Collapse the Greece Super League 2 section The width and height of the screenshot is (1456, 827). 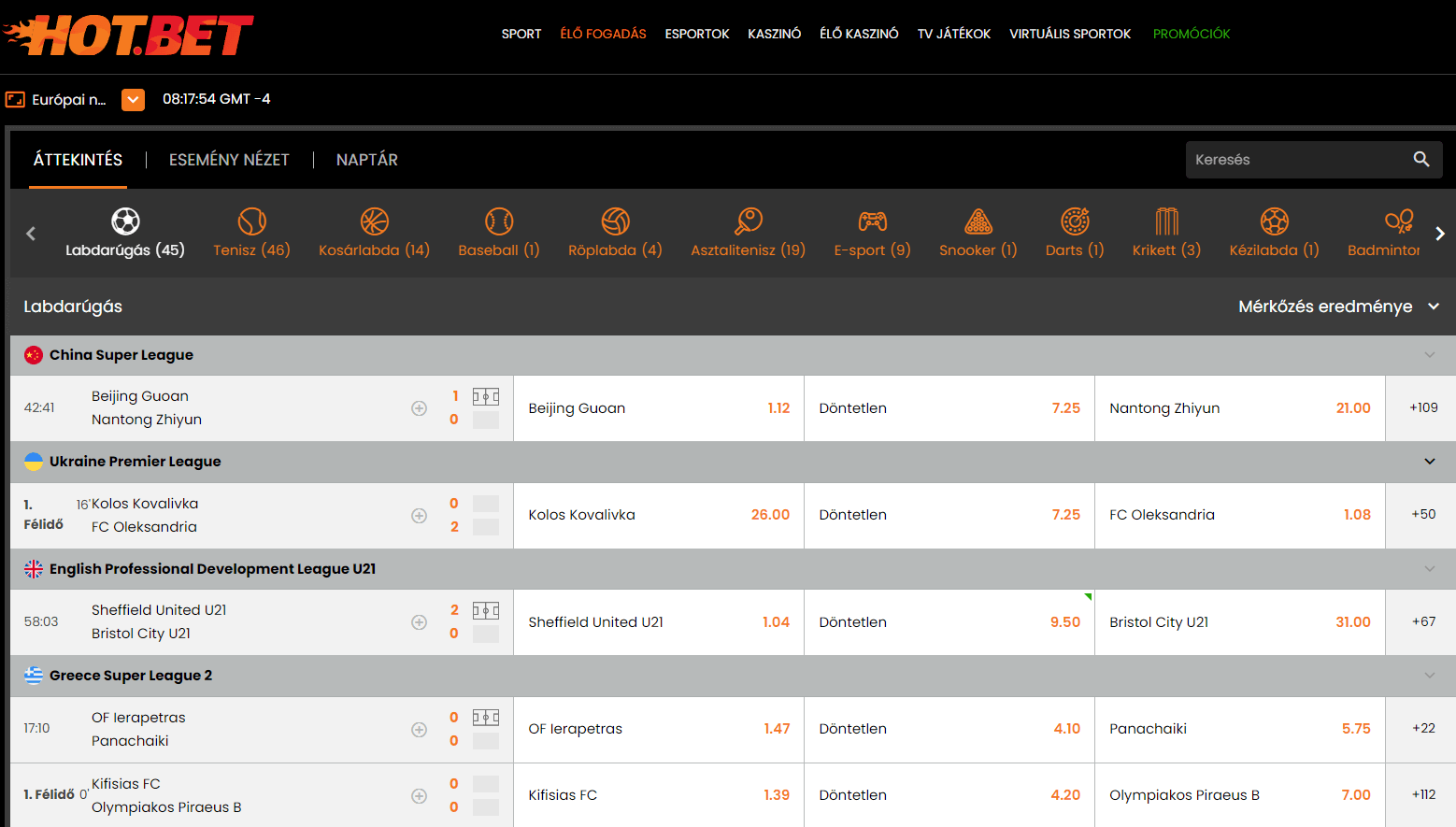[x=1429, y=676]
